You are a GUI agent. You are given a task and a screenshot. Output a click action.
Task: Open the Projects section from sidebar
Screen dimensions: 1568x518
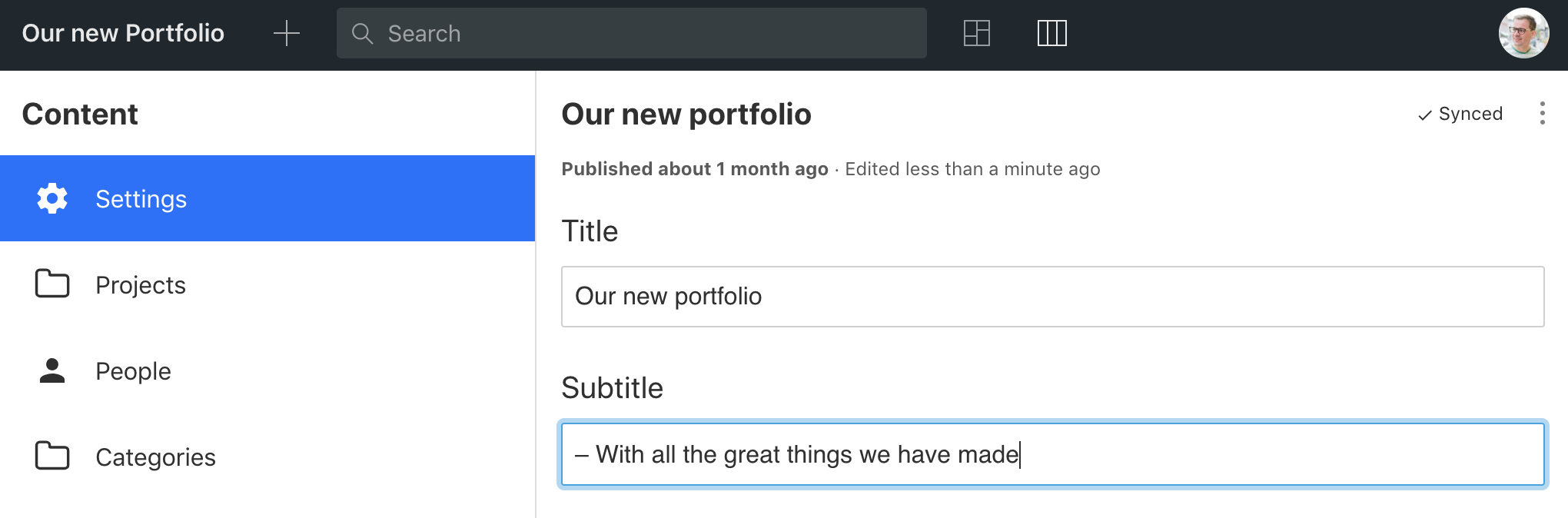coord(141,284)
